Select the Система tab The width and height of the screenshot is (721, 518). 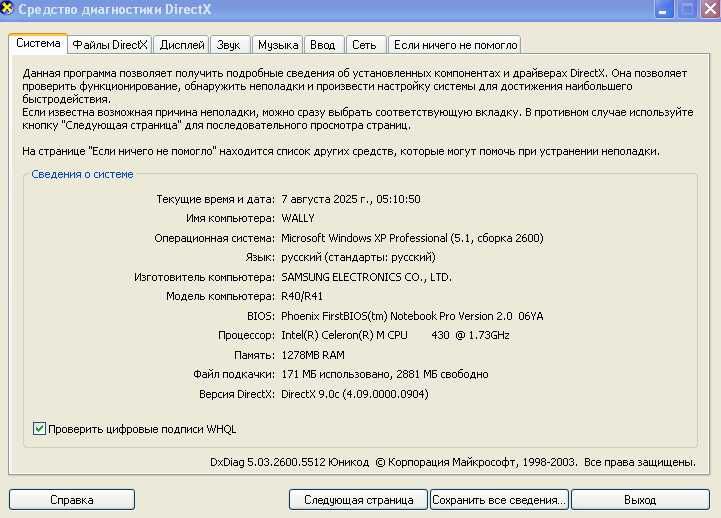click(38, 44)
